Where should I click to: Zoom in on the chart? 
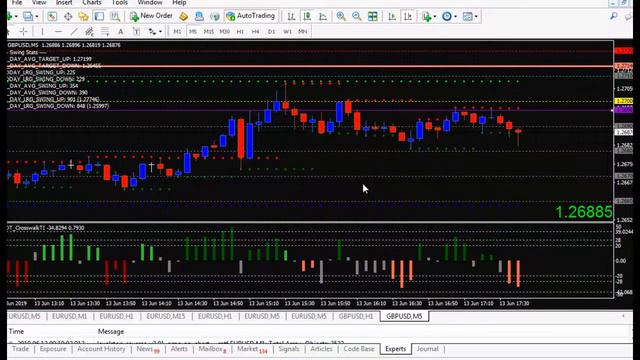tap(341, 16)
